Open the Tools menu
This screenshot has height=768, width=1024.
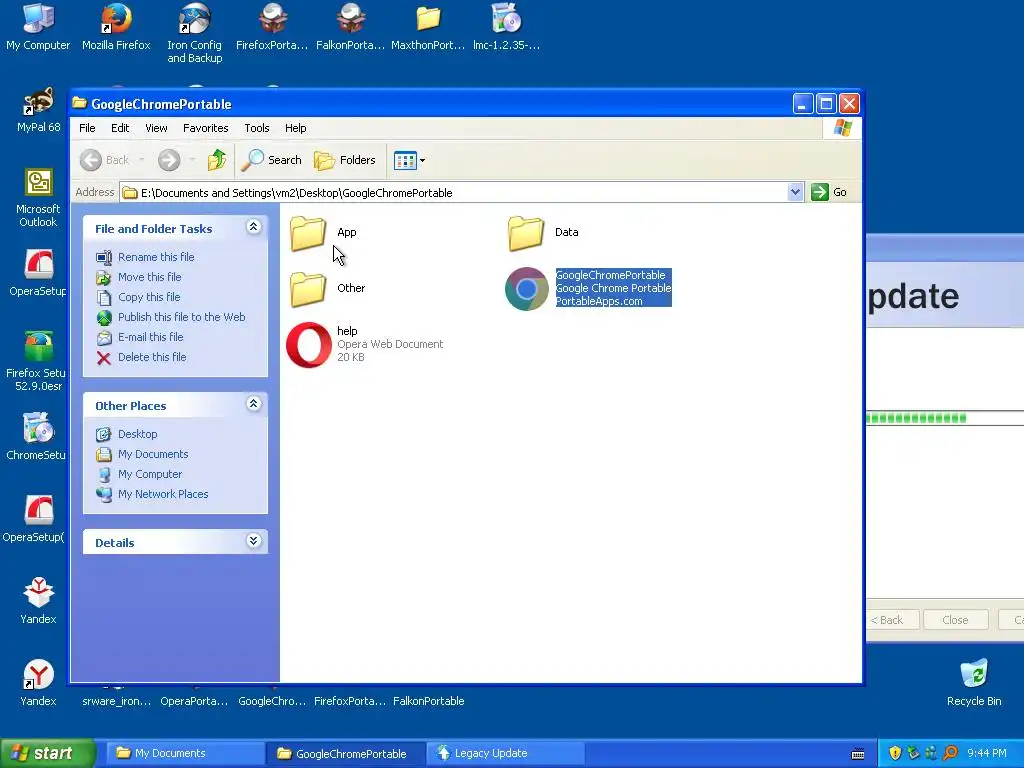coord(257,128)
